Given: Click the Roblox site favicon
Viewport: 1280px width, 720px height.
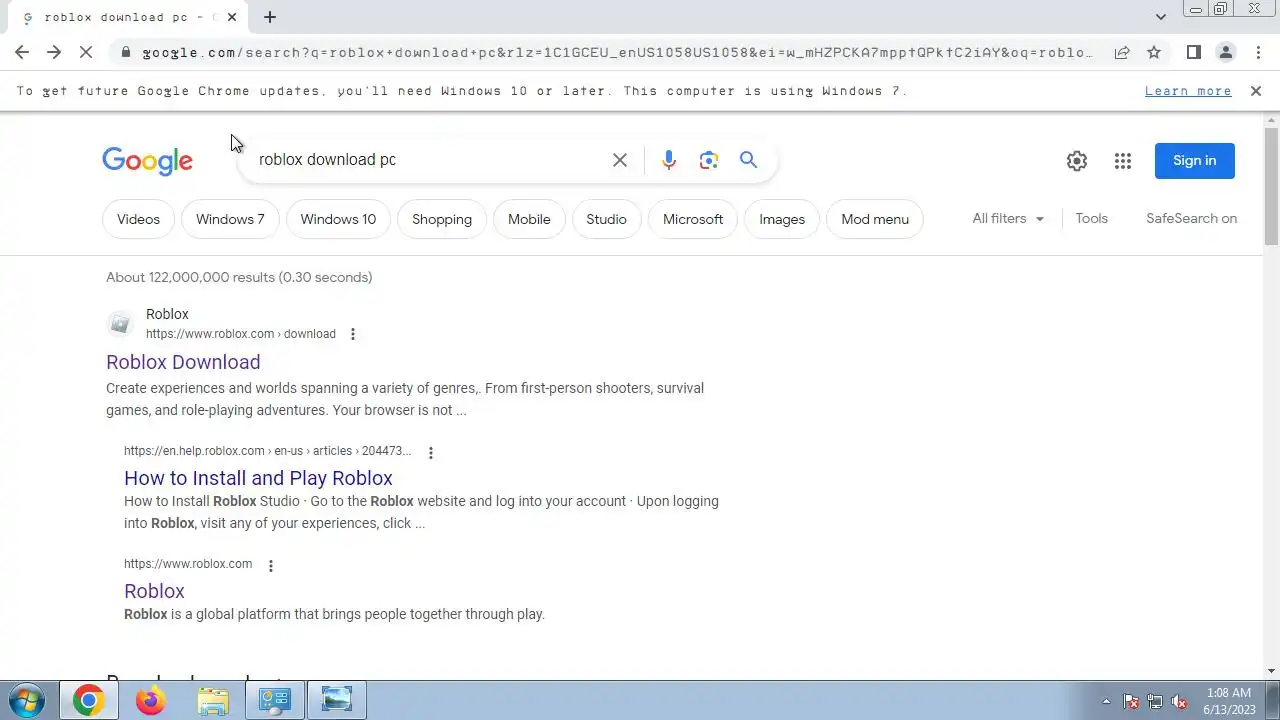Looking at the screenshot, I should tap(120, 324).
